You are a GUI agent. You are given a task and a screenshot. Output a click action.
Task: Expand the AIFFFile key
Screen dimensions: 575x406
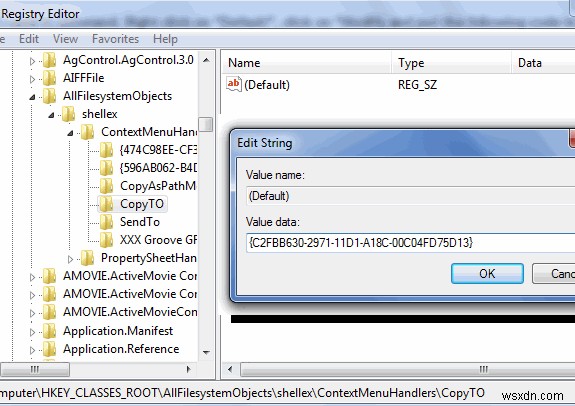click(32, 79)
